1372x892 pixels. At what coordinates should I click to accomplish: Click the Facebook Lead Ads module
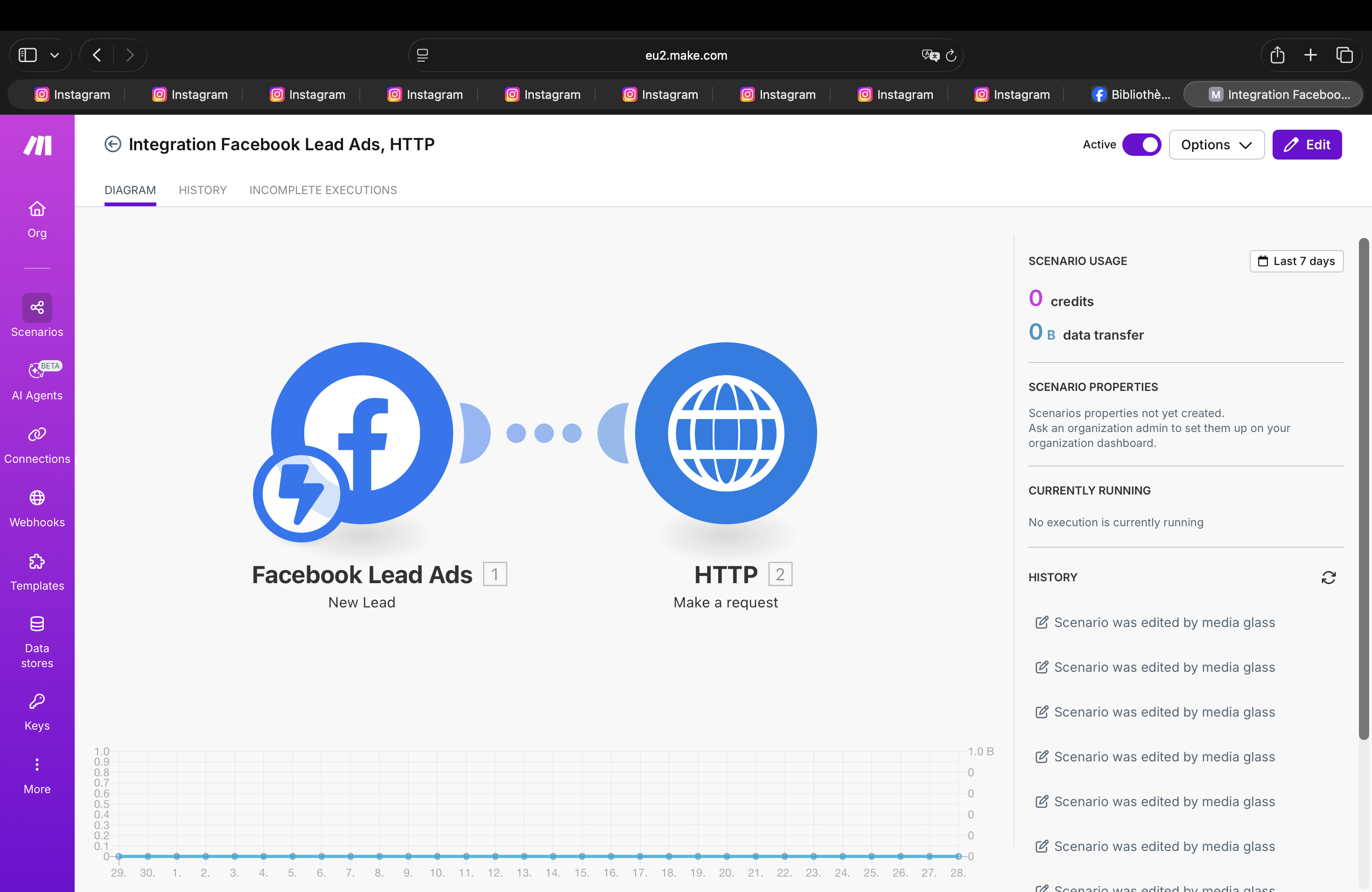(362, 433)
